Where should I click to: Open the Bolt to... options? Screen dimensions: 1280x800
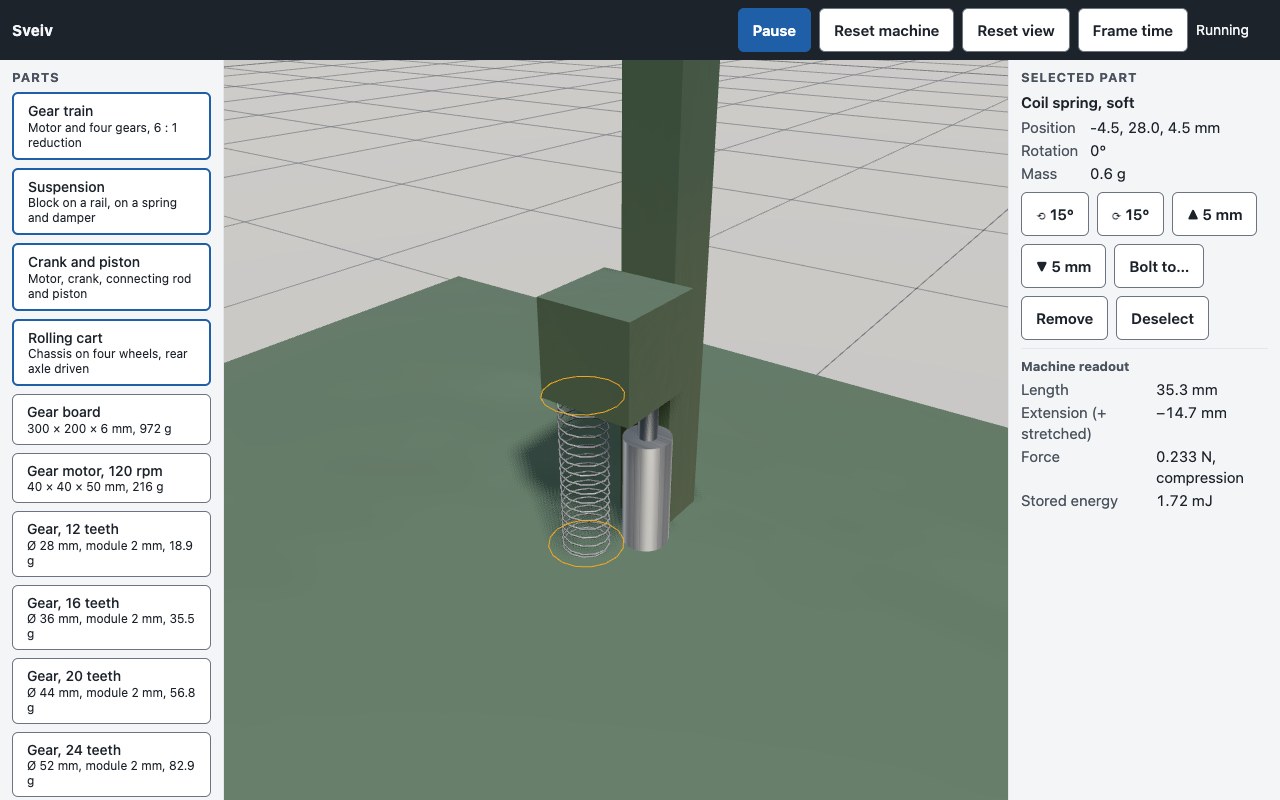1159,266
